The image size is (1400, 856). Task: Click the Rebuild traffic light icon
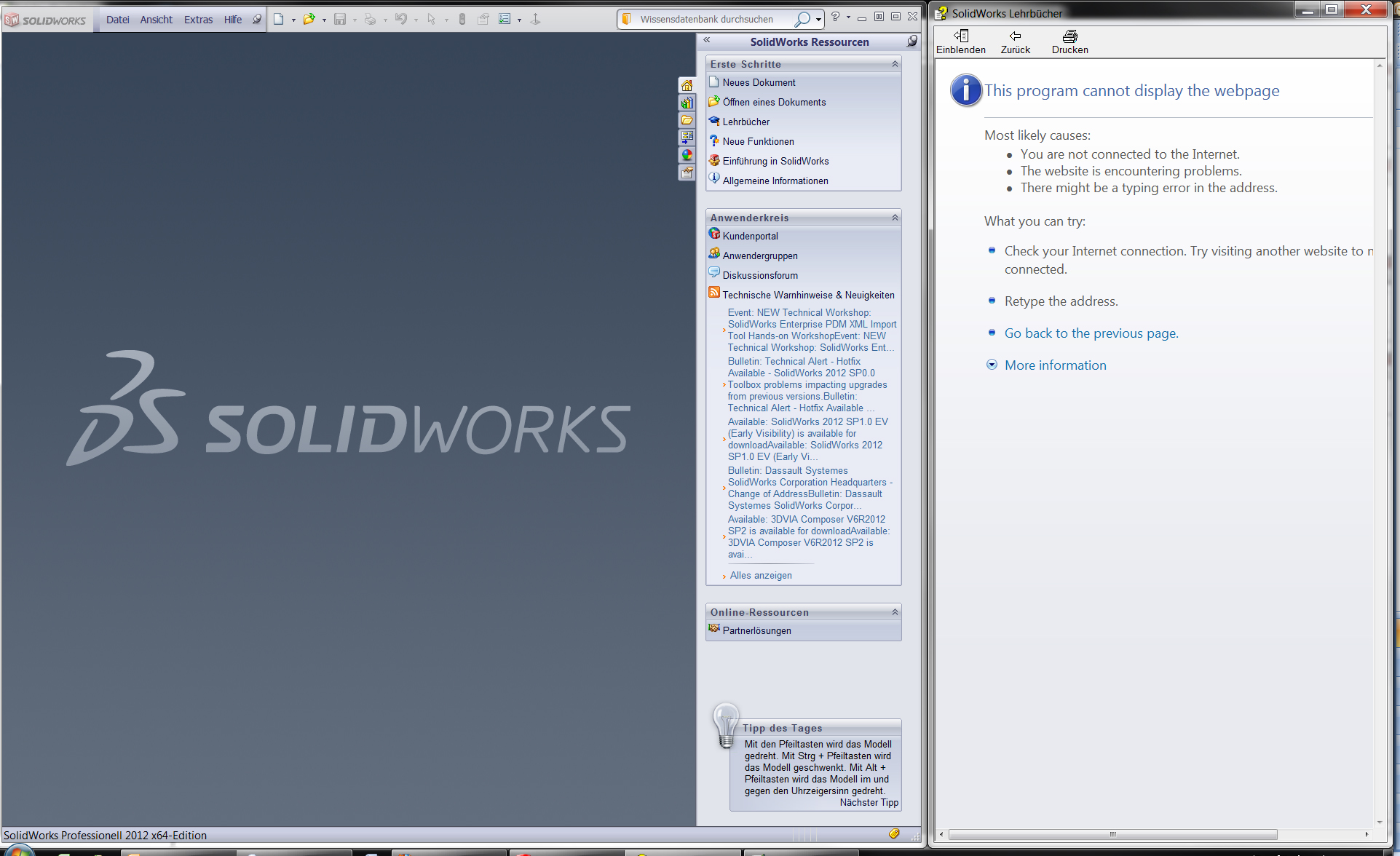(462, 20)
